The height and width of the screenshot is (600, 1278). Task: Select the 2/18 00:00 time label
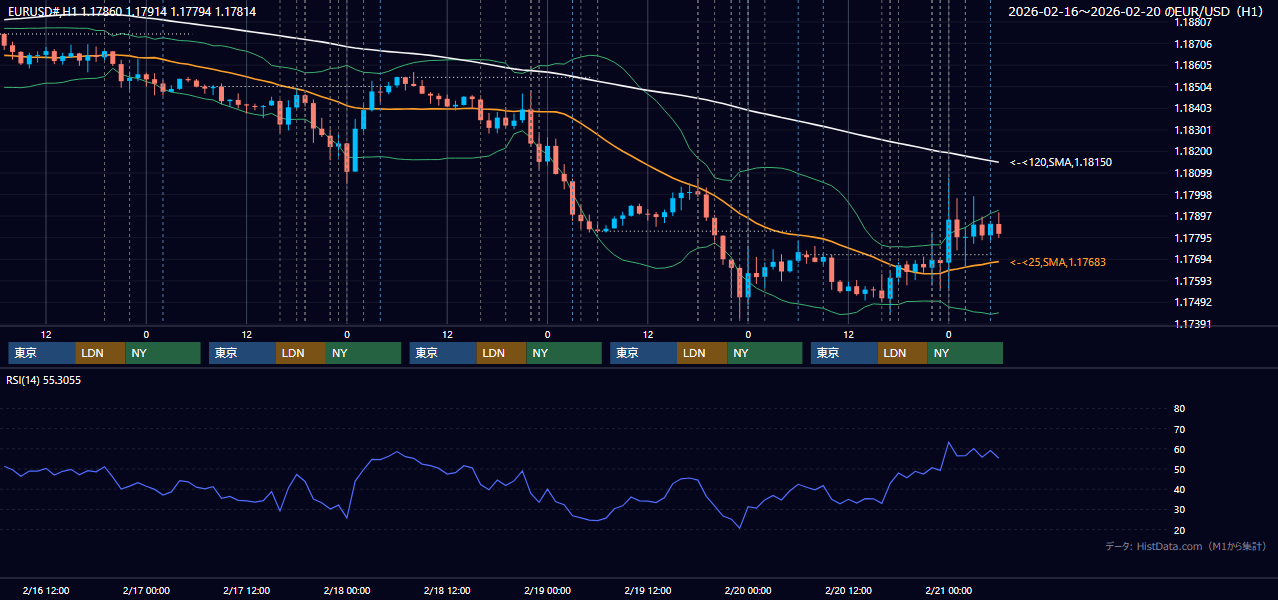point(347,590)
